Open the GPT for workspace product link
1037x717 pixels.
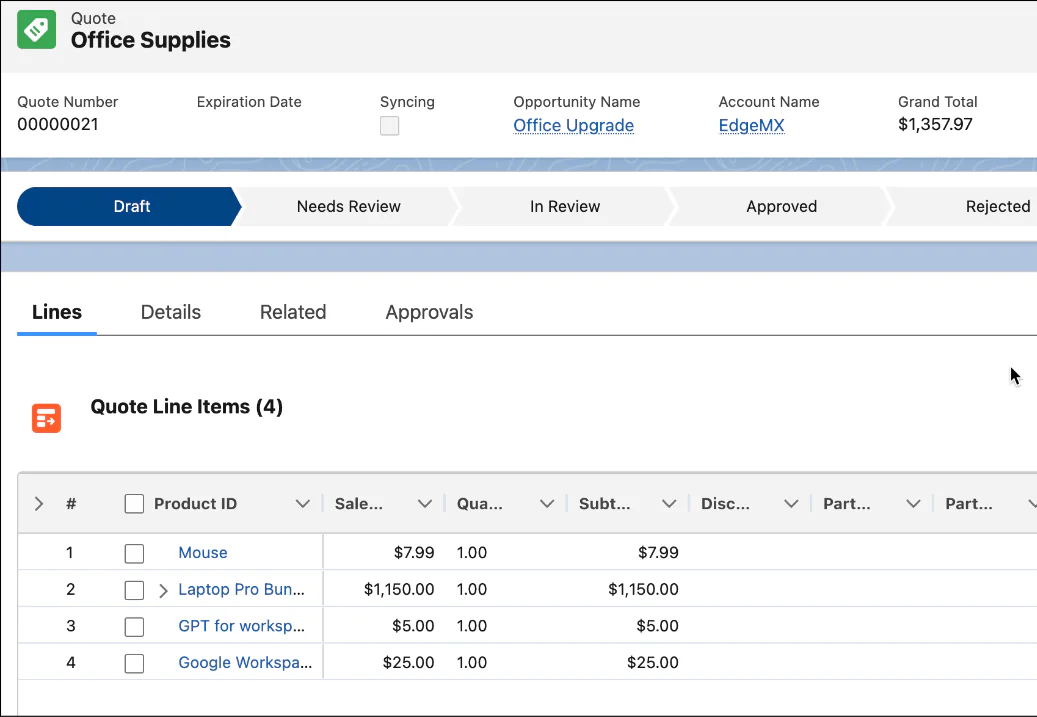click(241, 626)
